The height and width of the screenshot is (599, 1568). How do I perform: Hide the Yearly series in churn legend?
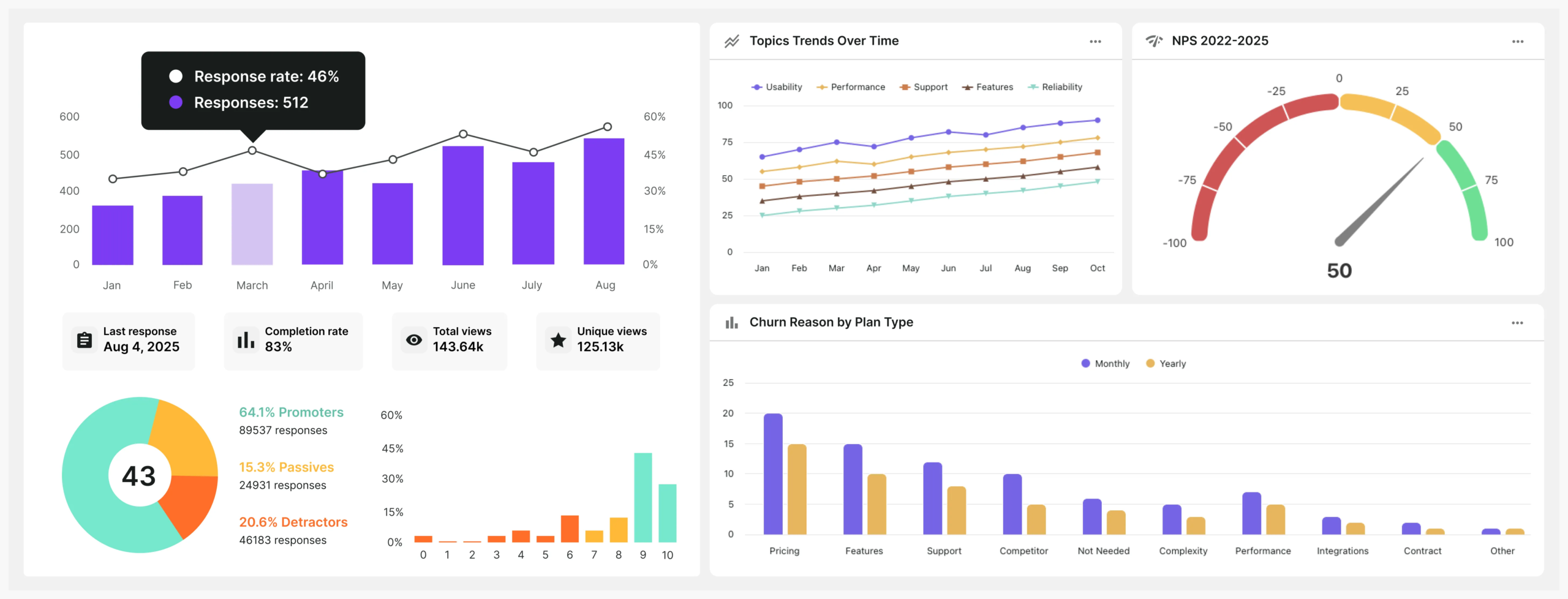pyautogui.click(x=1166, y=363)
